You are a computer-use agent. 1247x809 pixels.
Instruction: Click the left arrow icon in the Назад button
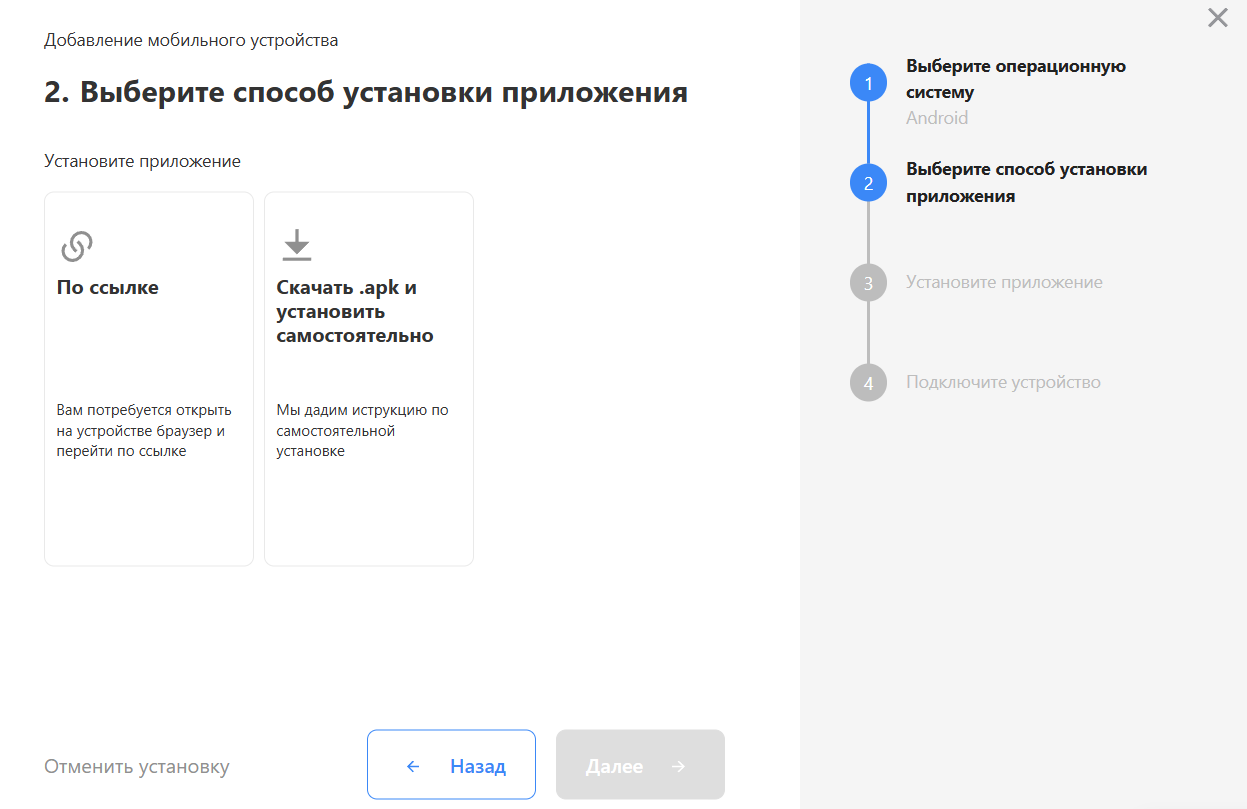[x=413, y=767]
